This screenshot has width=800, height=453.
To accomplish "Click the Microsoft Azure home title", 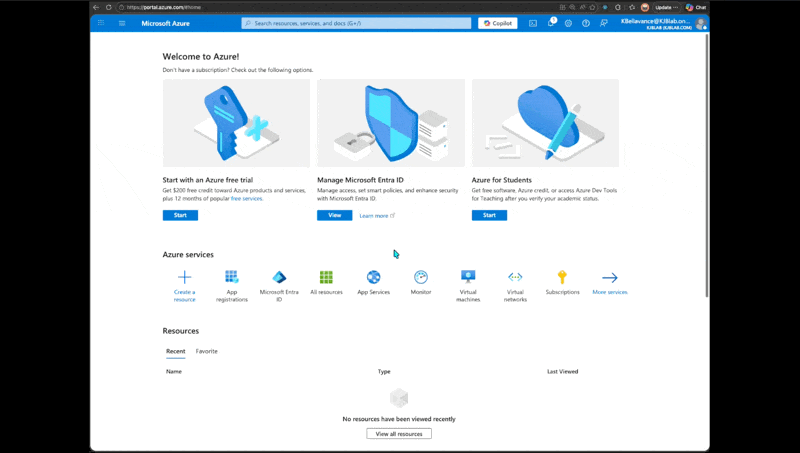I will pyautogui.click(x=165, y=23).
